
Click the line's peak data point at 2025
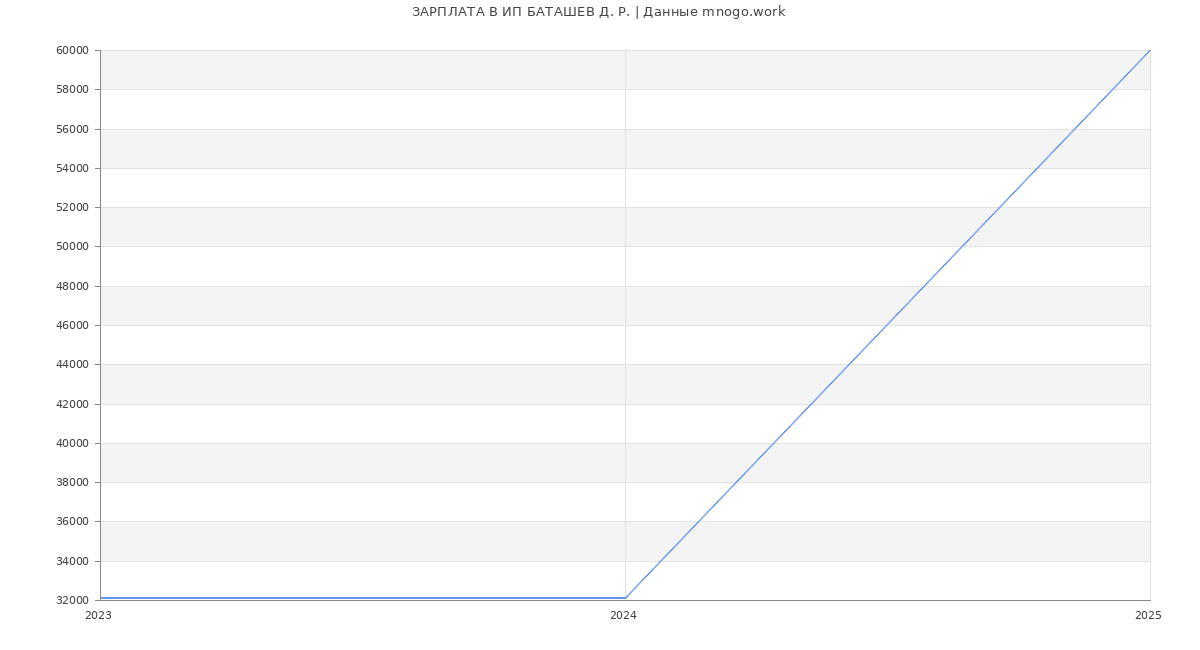point(1150,50)
